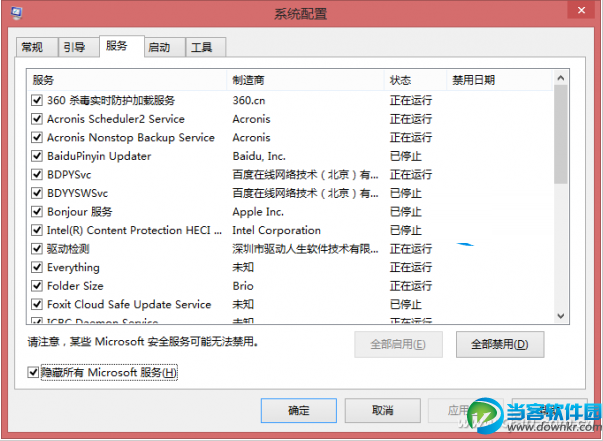The width and height of the screenshot is (603, 441).
Task: Uncheck the Acronis Scheduler2 Service checkbox
Action: click(x=37, y=119)
